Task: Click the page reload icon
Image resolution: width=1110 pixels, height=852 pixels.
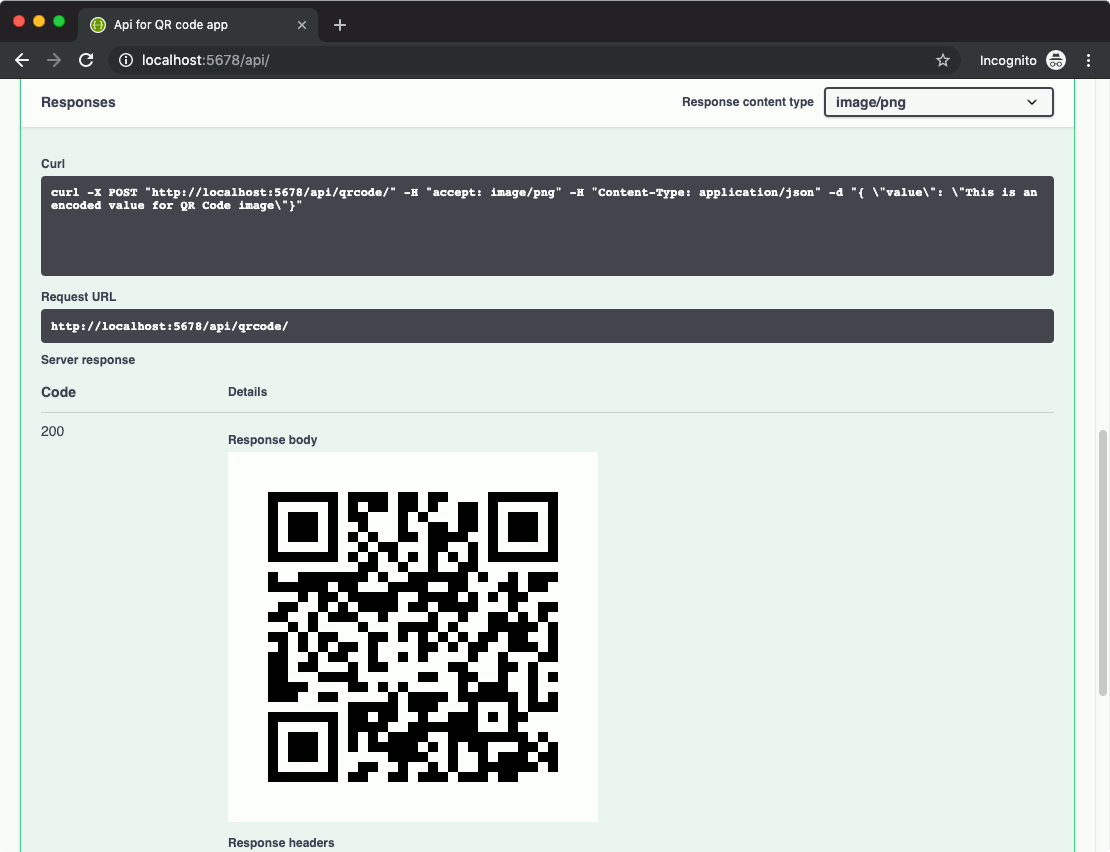Action: point(86,60)
